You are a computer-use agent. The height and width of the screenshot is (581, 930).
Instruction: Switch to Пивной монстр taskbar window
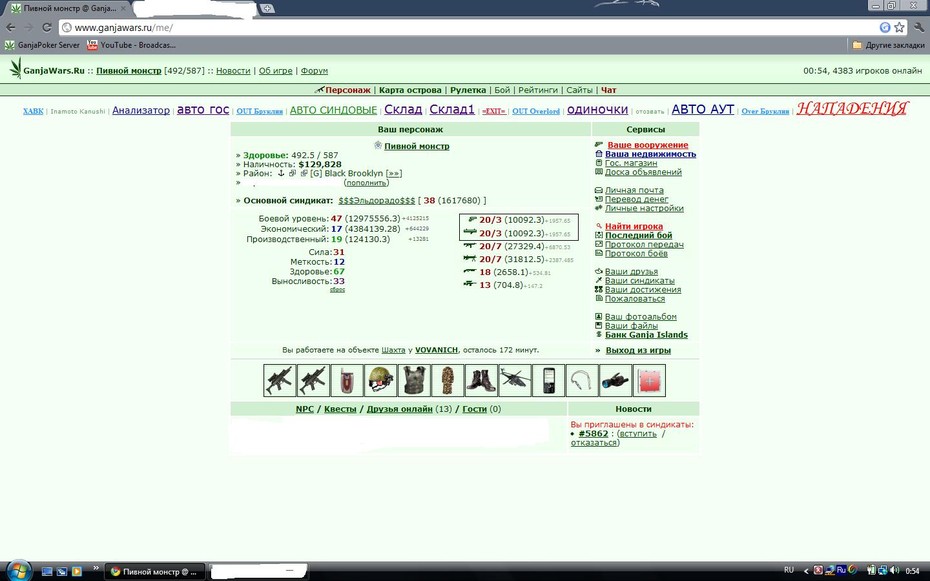pyautogui.click(x=155, y=572)
